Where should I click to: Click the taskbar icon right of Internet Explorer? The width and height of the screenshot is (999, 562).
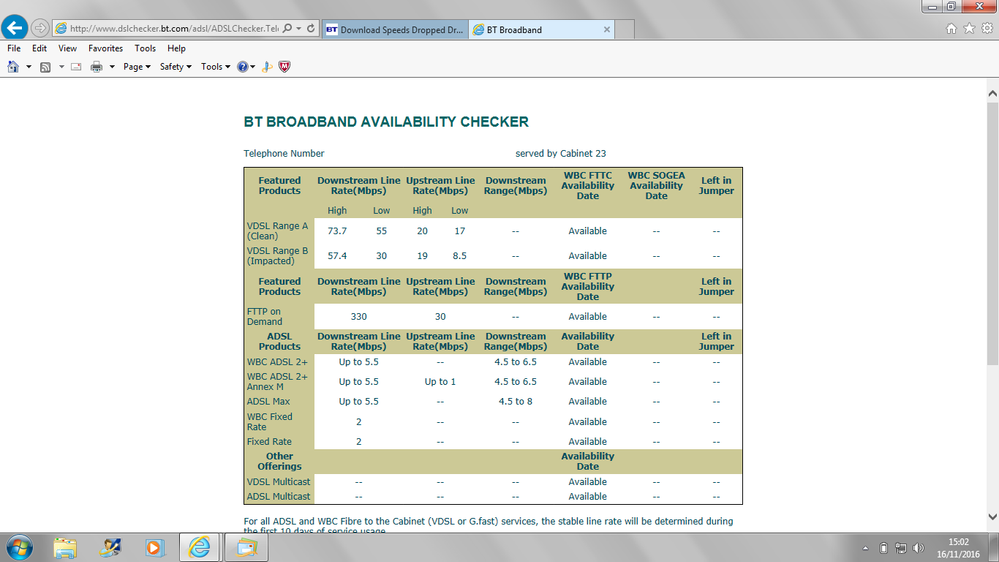tap(246, 547)
